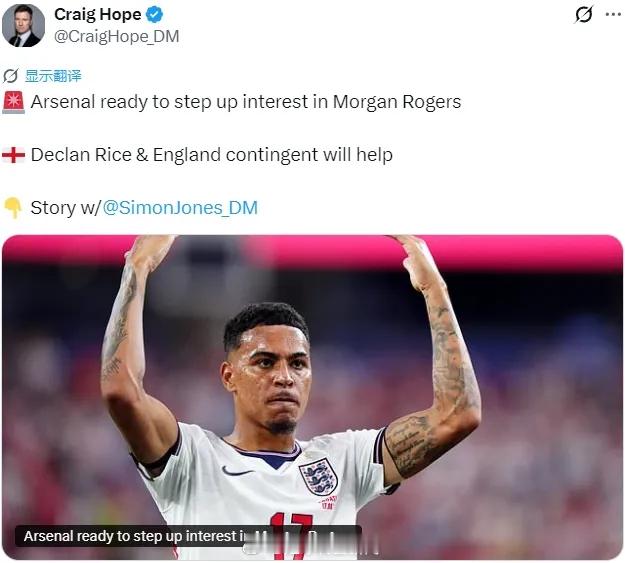The width and height of the screenshot is (625, 563).
Task: Click the England crest on the shirt in photo
Action: 318,476
